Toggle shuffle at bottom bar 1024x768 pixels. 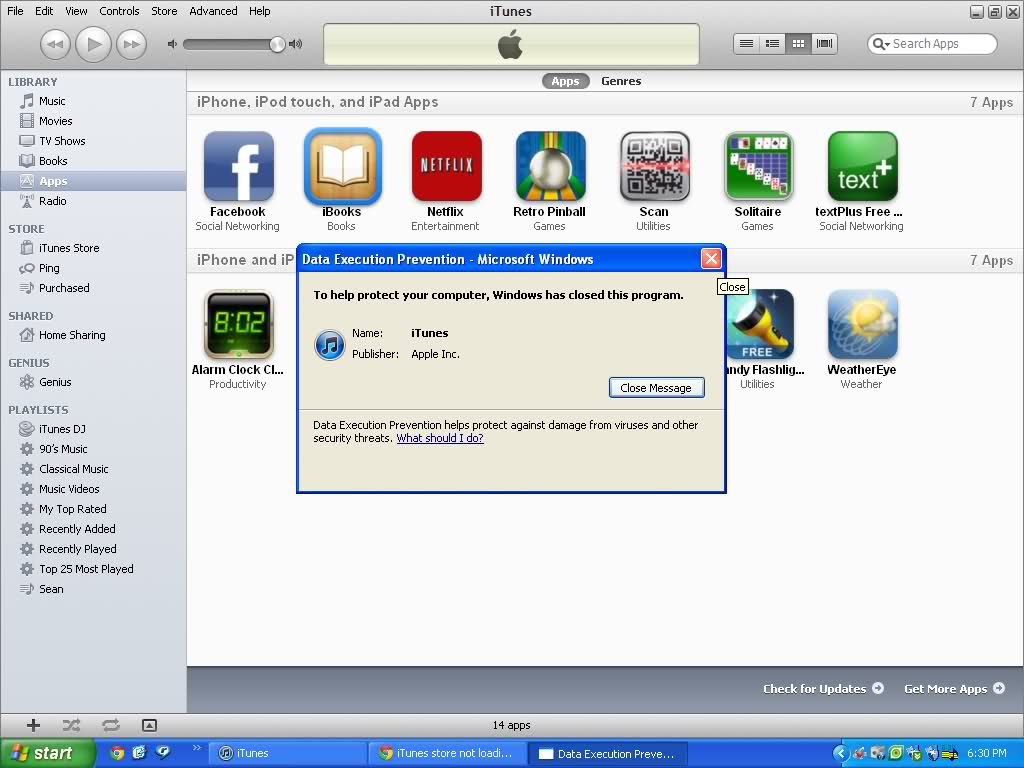[x=71, y=726]
